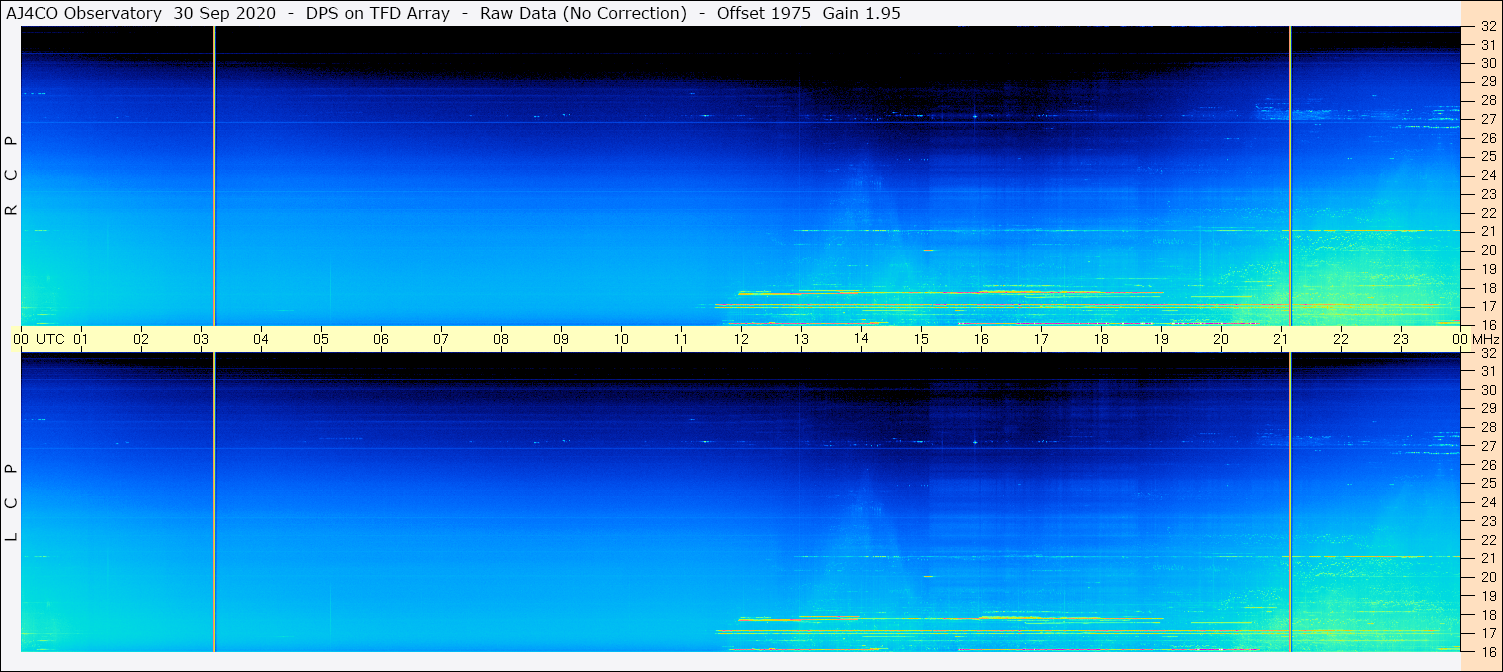This screenshot has height=672, width=1503.
Task: Pick the 17 hour label on time axis
Action: pos(1041,339)
